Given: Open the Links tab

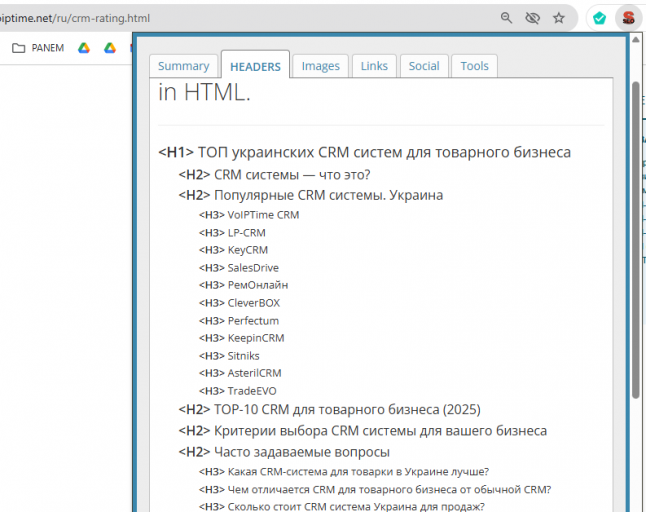Looking at the screenshot, I should click(374, 66).
